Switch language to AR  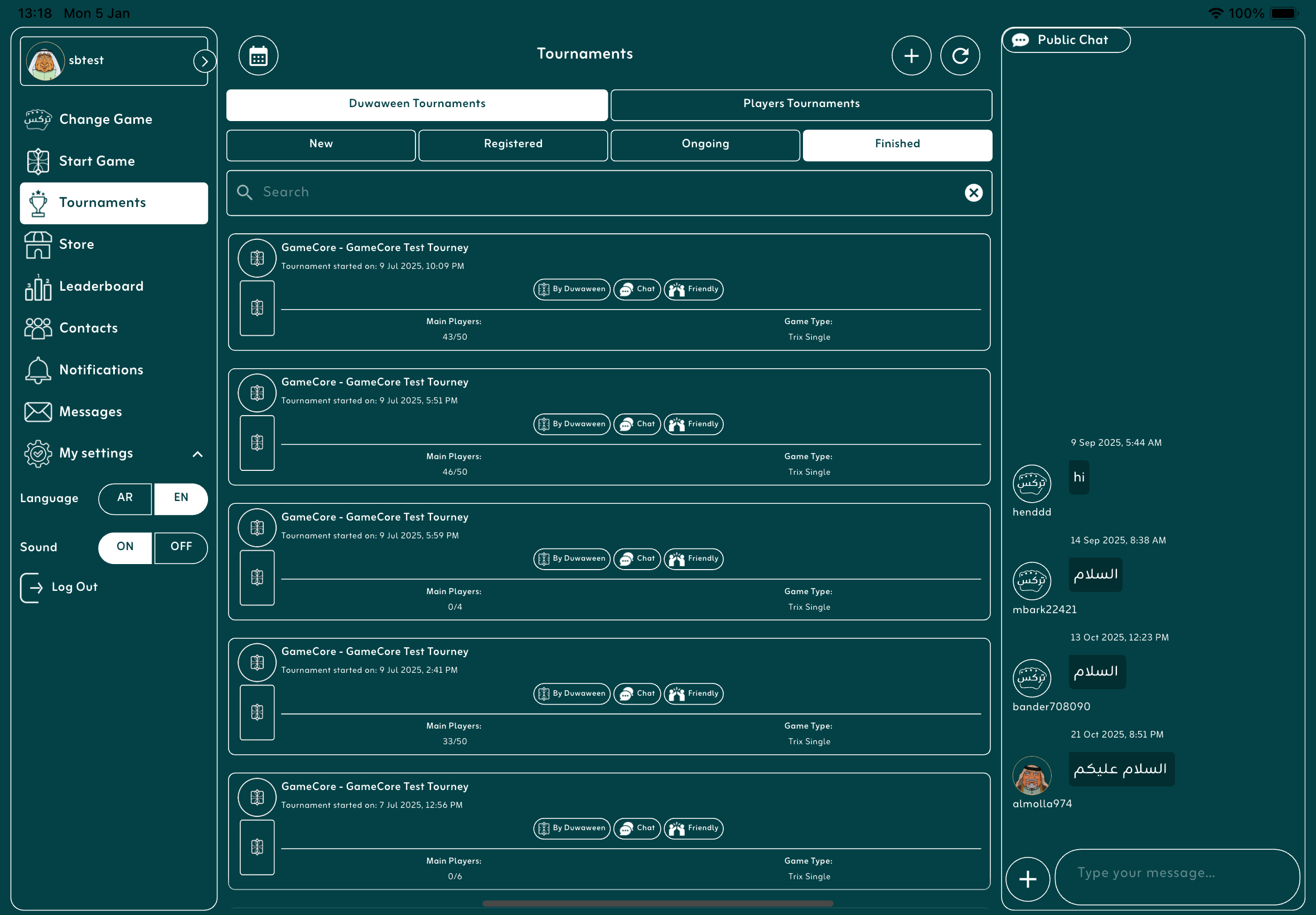point(125,498)
